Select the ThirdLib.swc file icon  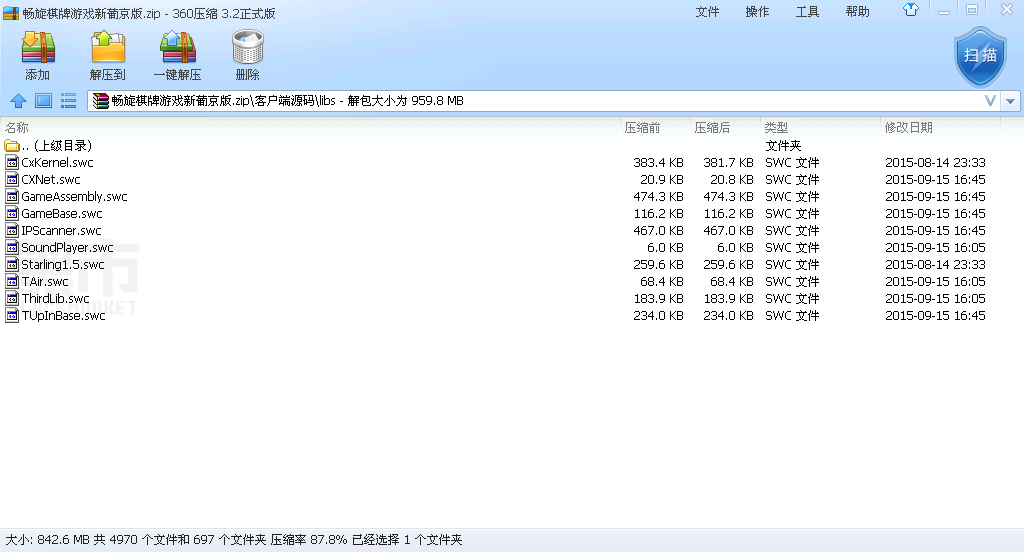[x=12, y=298]
